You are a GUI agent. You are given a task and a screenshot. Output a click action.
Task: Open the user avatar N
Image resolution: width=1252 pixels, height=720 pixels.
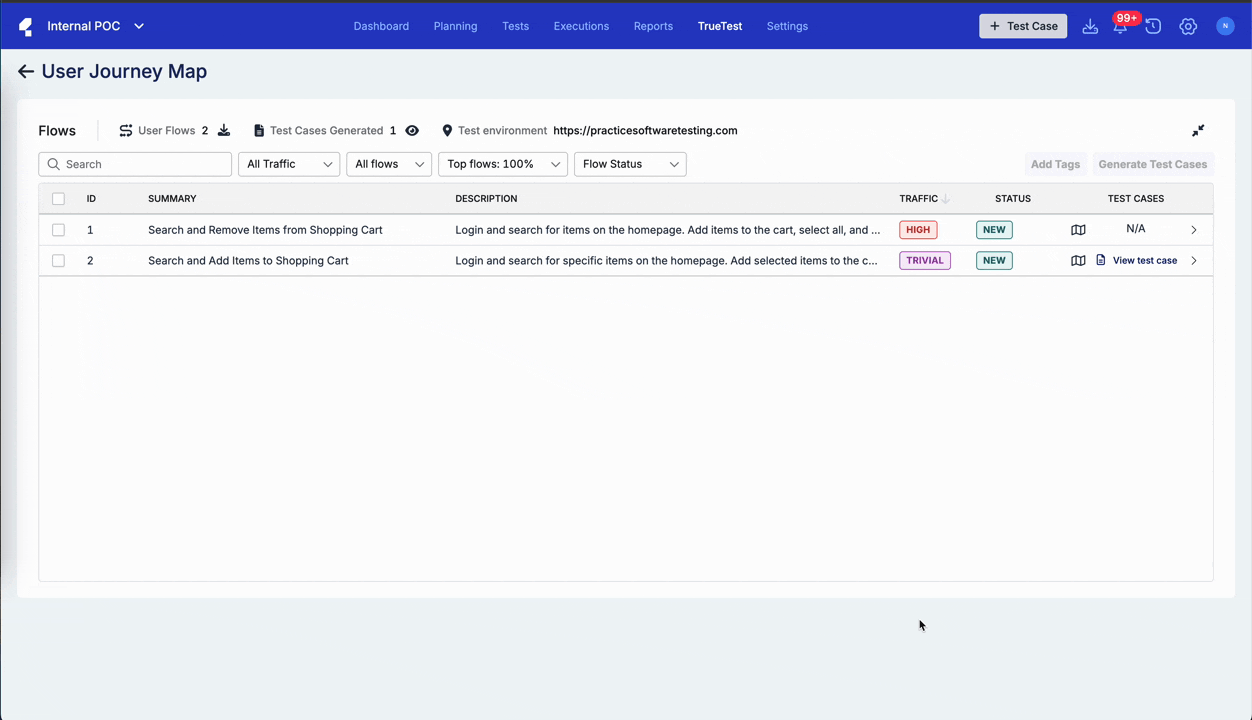pyautogui.click(x=1225, y=26)
